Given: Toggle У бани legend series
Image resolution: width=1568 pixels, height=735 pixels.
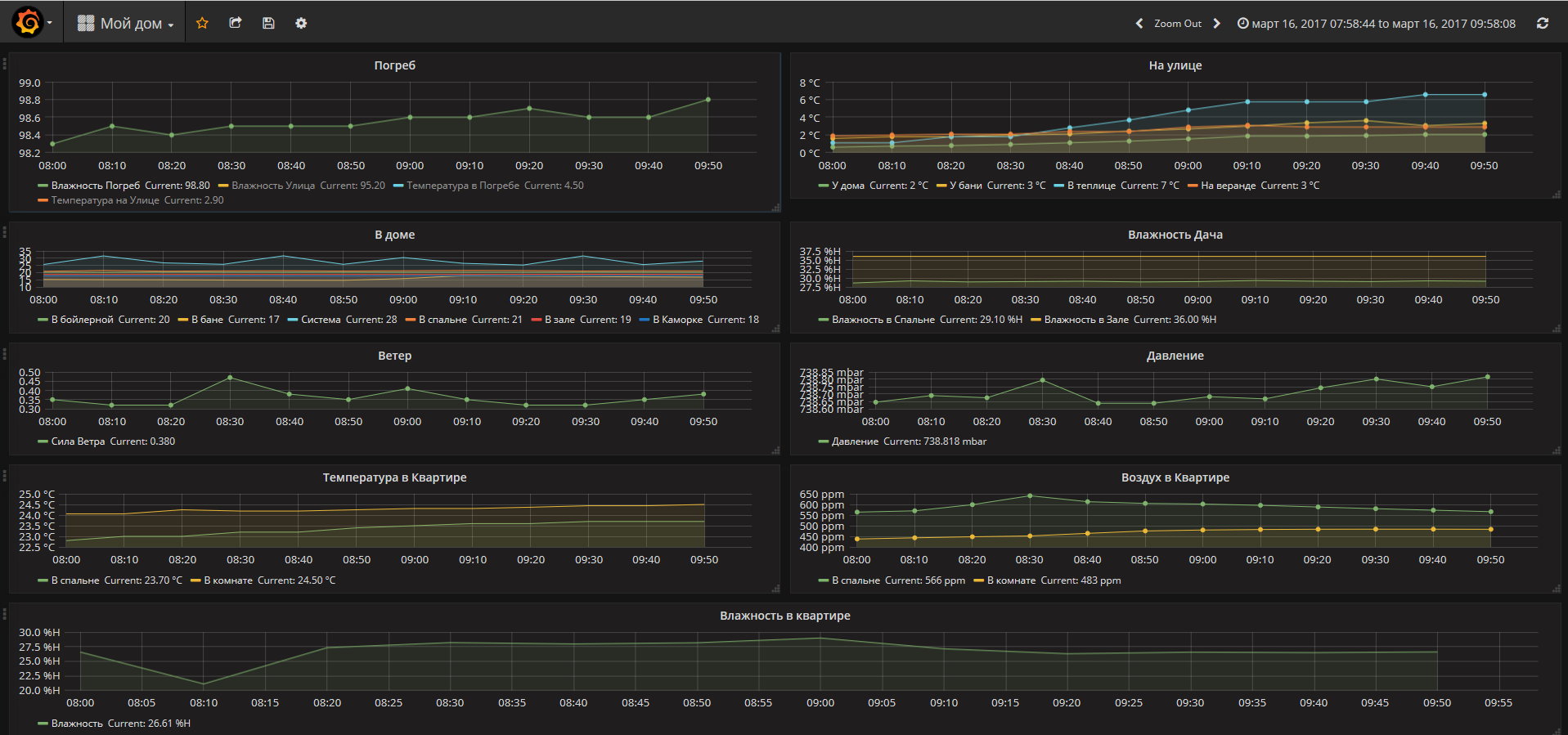Looking at the screenshot, I should 966,186.
